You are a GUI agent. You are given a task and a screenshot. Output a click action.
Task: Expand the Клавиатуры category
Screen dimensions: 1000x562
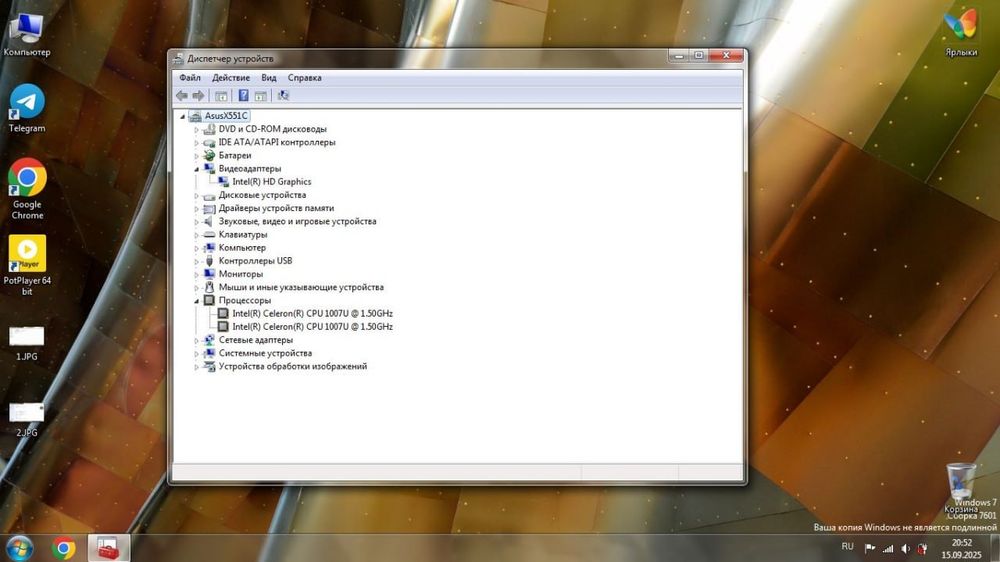tap(196, 235)
